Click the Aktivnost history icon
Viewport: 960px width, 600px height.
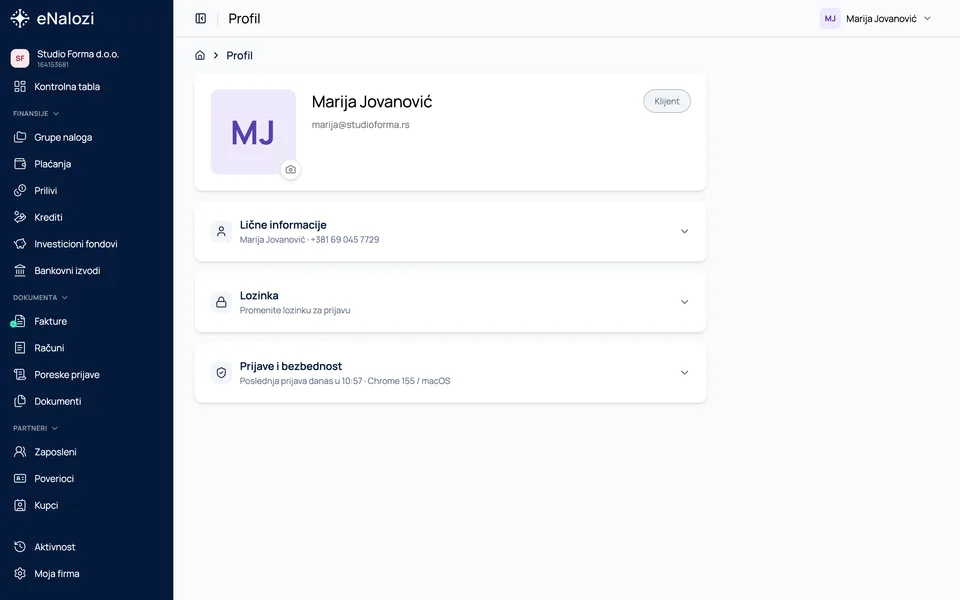click(20, 547)
